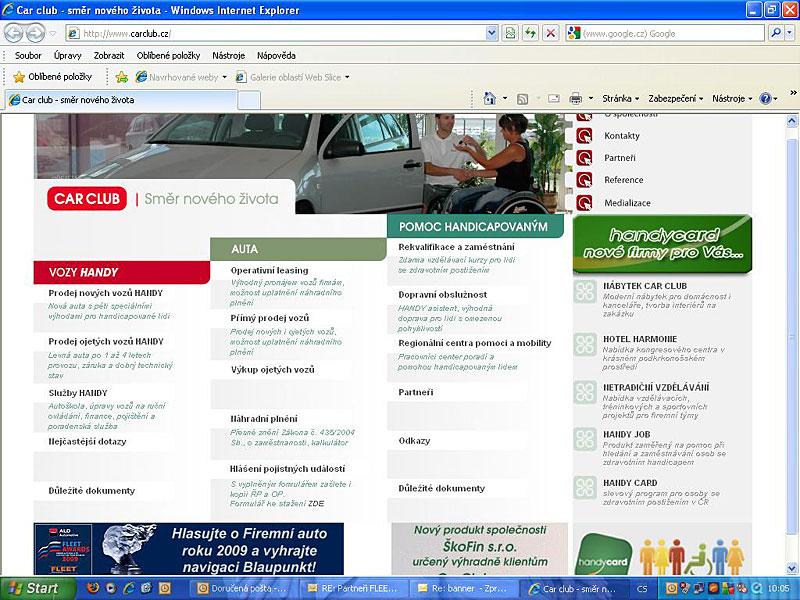Toggle the Compatibility View icon
This screenshot has height=600, width=800.
coord(510,34)
